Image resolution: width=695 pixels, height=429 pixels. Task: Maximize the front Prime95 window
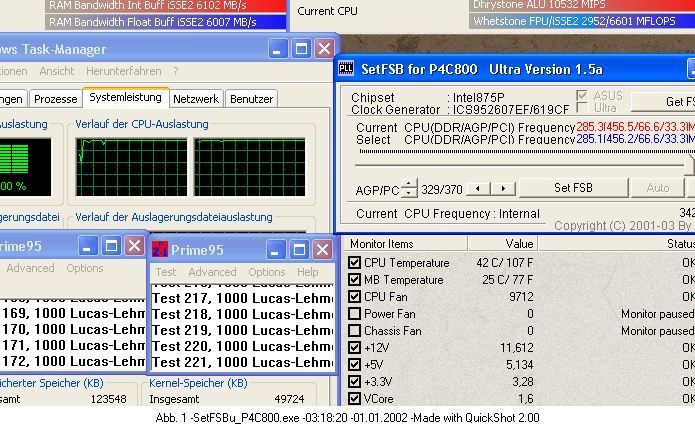pyautogui.click(x=299, y=250)
